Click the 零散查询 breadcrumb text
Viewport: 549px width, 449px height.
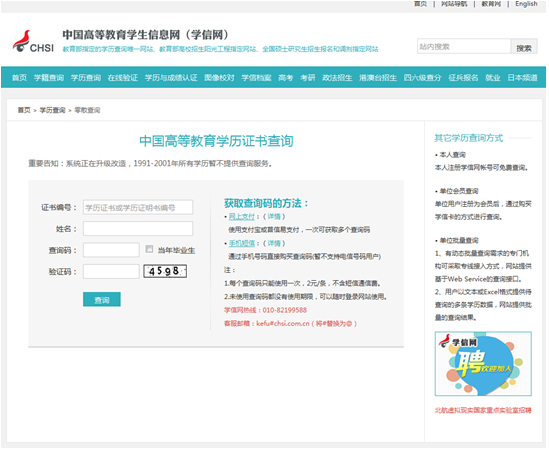87,110
